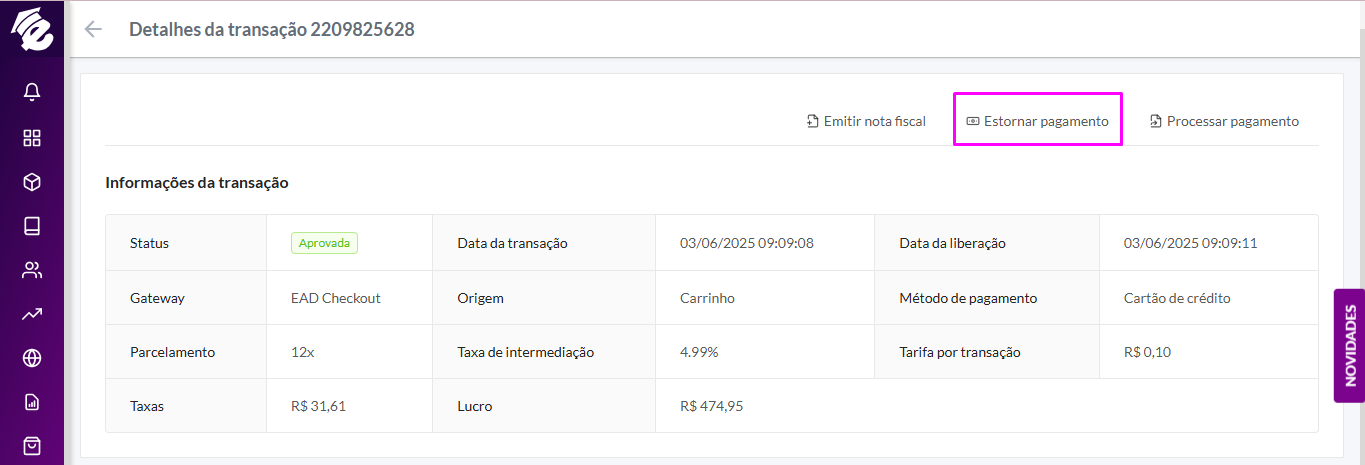Click Processar pagamento
1365x465 pixels.
[1224, 121]
